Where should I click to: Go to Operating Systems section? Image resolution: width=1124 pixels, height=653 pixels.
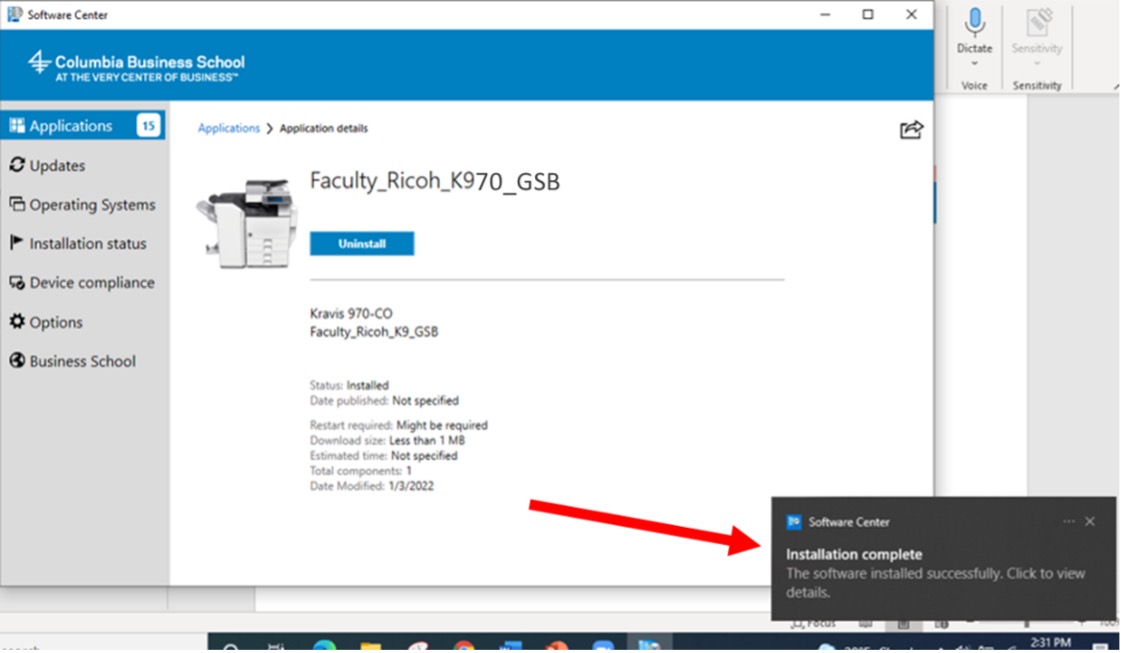[x=83, y=204]
